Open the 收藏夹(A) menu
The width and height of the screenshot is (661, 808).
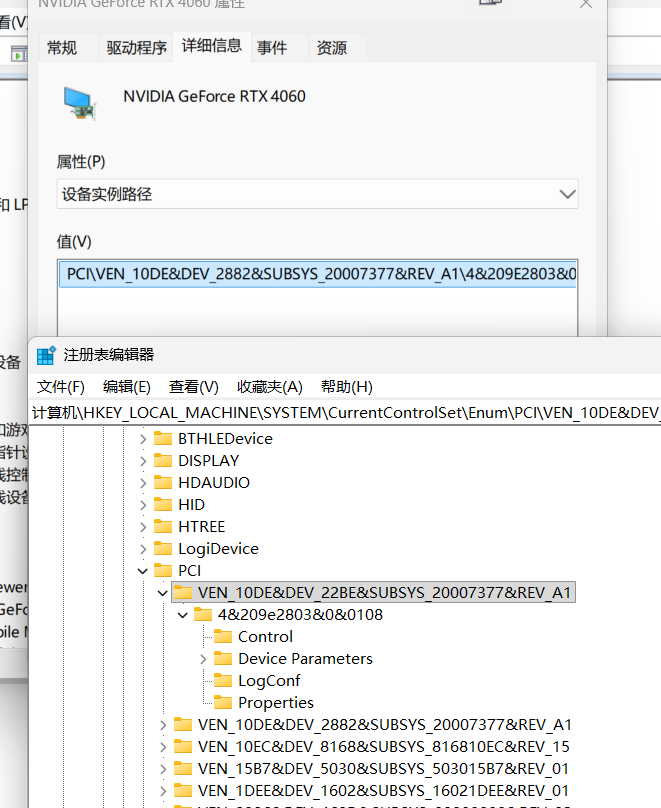tap(269, 386)
